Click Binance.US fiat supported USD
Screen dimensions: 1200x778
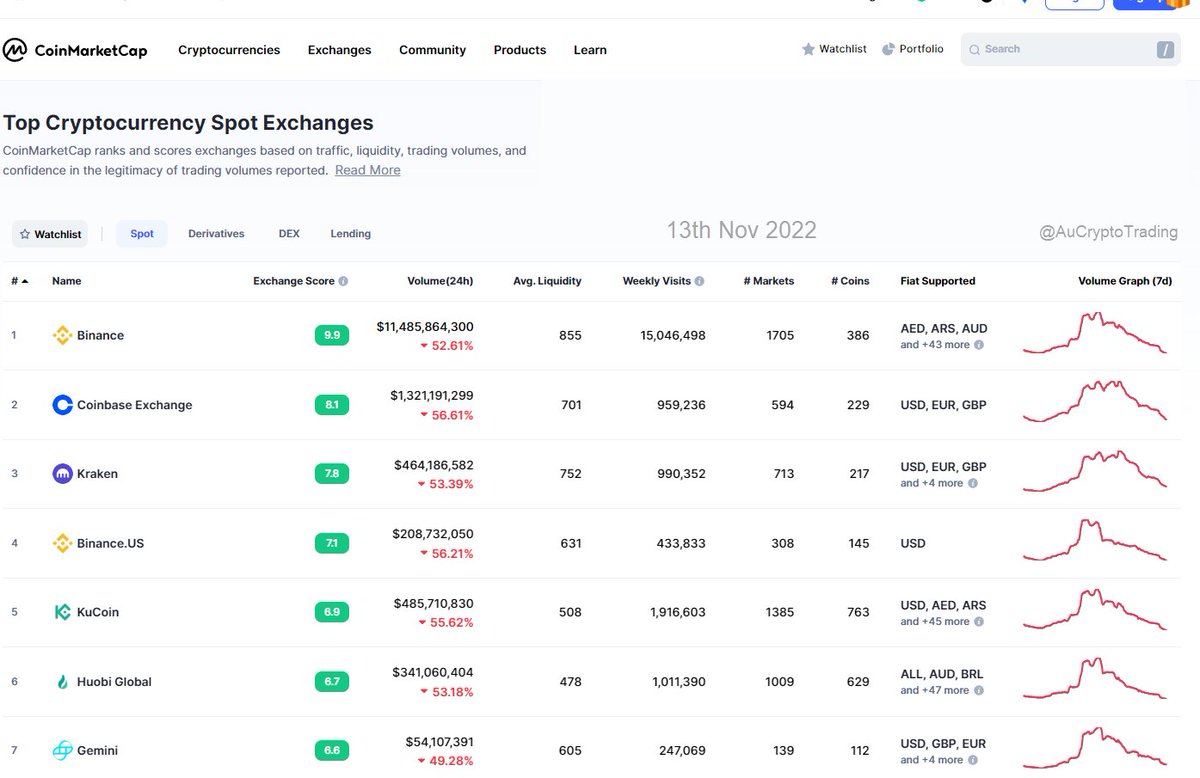pyautogui.click(x=913, y=543)
